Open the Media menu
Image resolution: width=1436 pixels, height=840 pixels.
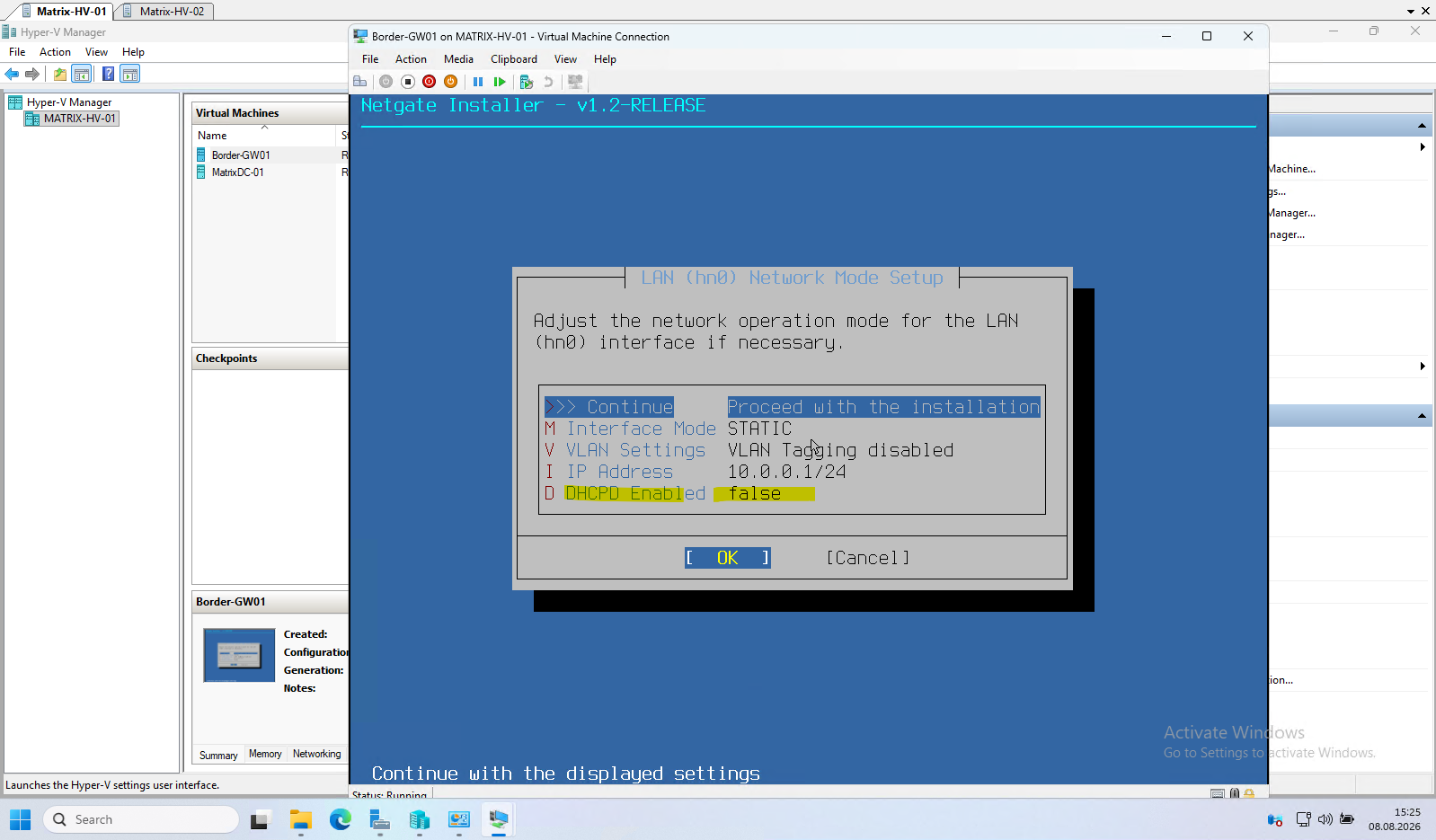pyautogui.click(x=458, y=59)
